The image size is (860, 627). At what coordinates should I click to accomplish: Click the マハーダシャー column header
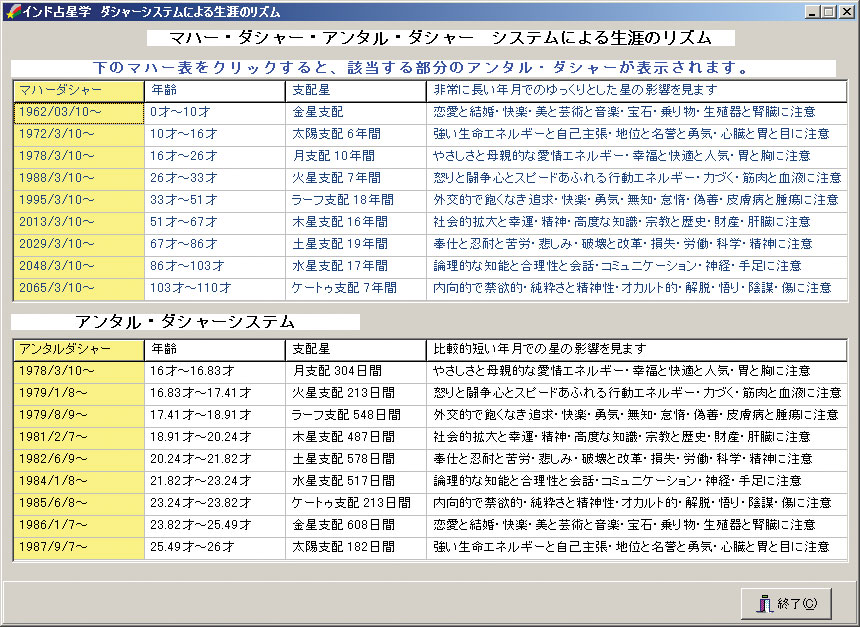point(78,91)
